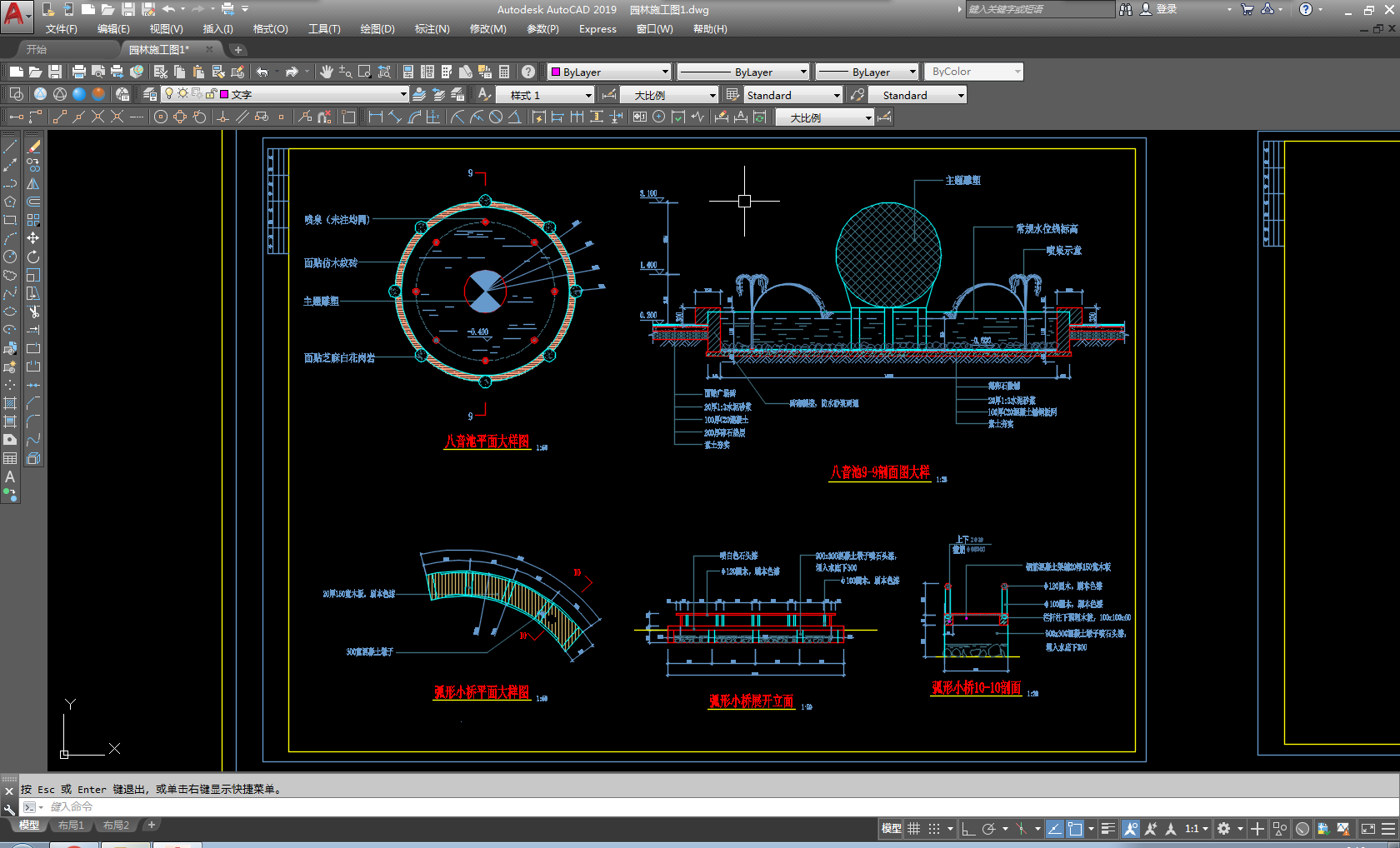Select the Hatch tool
The image size is (1400, 848).
10,403
